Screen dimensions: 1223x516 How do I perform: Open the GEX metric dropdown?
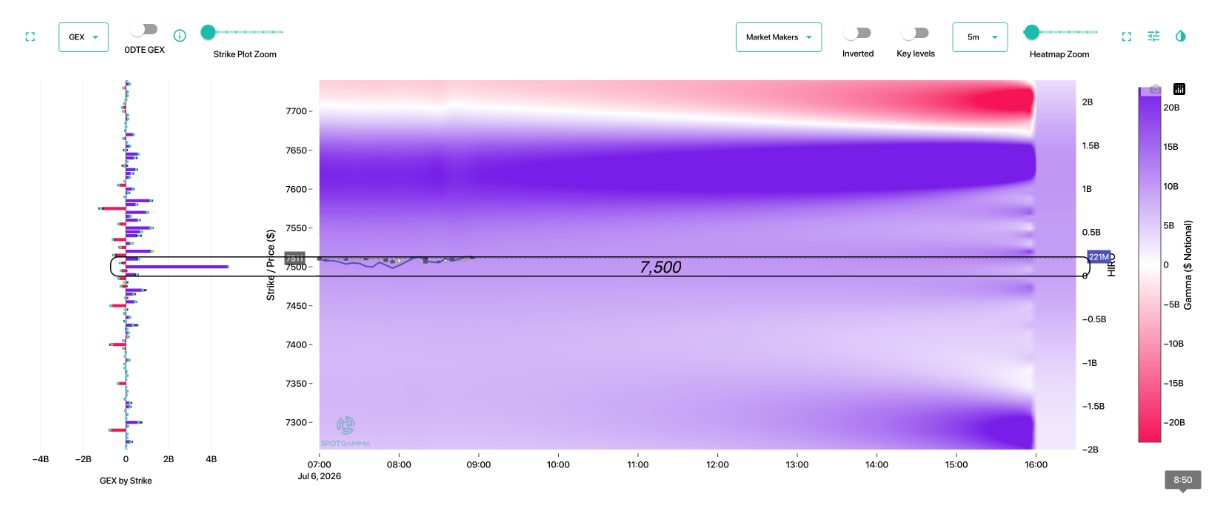coord(83,37)
